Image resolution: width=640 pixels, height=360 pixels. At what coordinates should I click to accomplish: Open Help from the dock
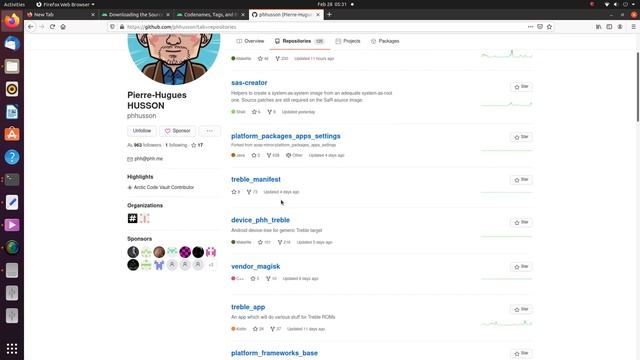coord(12,157)
